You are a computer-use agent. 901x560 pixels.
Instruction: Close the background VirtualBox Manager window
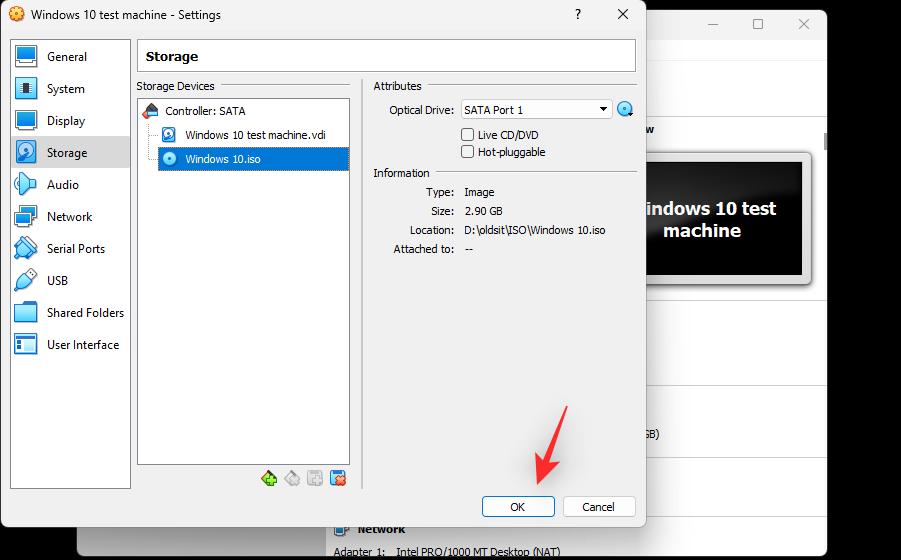(x=804, y=24)
